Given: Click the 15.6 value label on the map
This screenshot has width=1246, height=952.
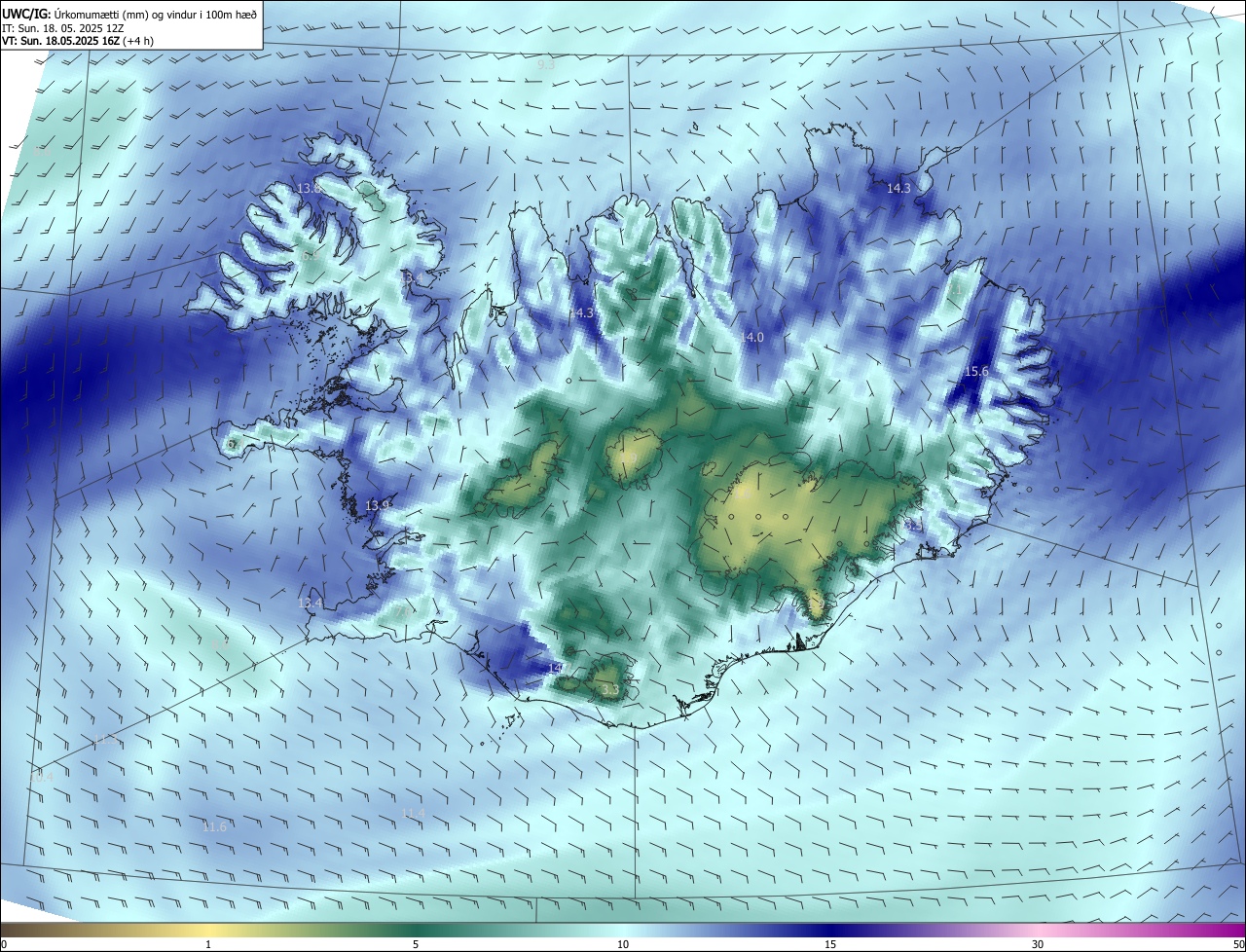Looking at the screenshot, I should click(x=976, y=372).
